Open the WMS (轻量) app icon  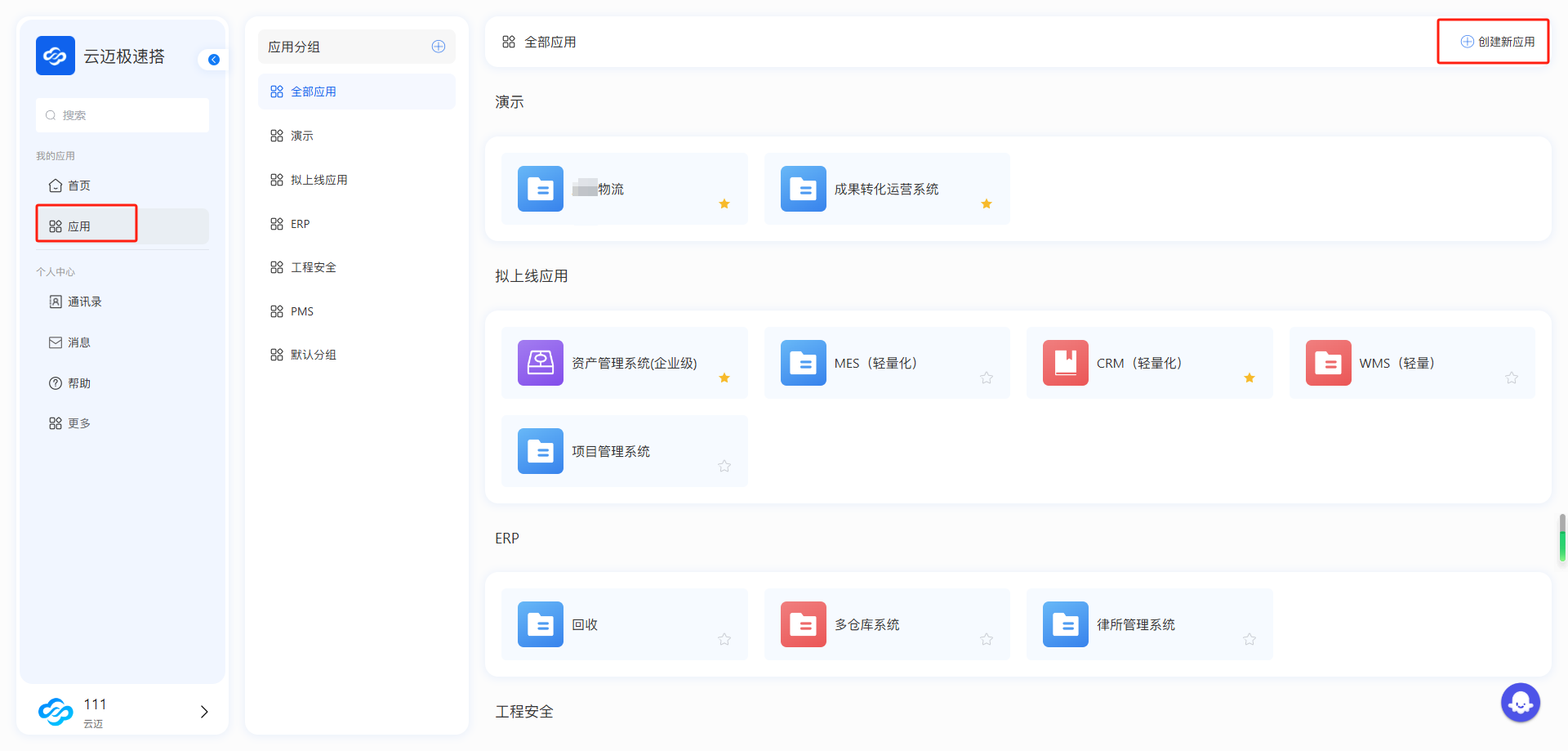point(1328,363)
